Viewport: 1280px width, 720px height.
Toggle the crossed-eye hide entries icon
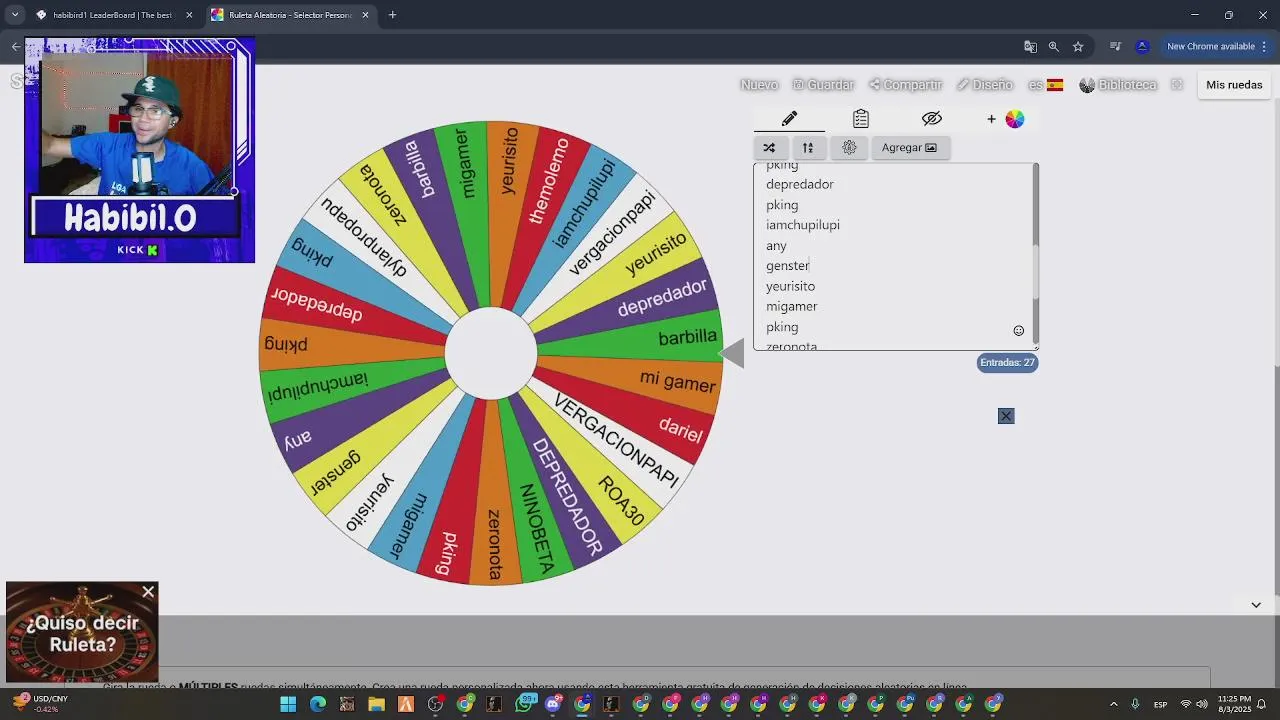(x=932, y=119)
